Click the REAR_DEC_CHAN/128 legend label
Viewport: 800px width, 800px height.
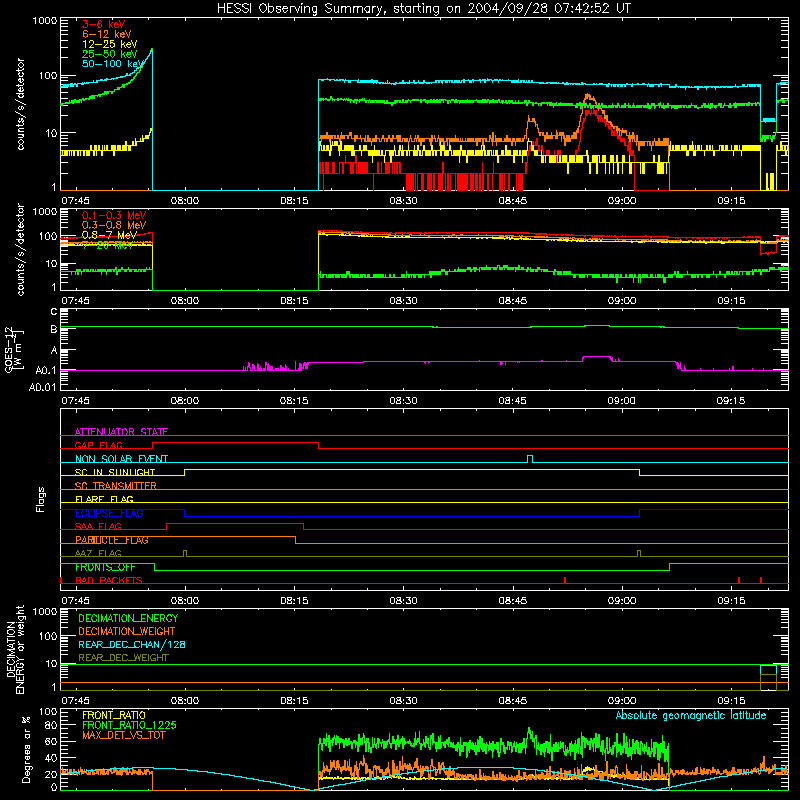(x=132, y=645)
